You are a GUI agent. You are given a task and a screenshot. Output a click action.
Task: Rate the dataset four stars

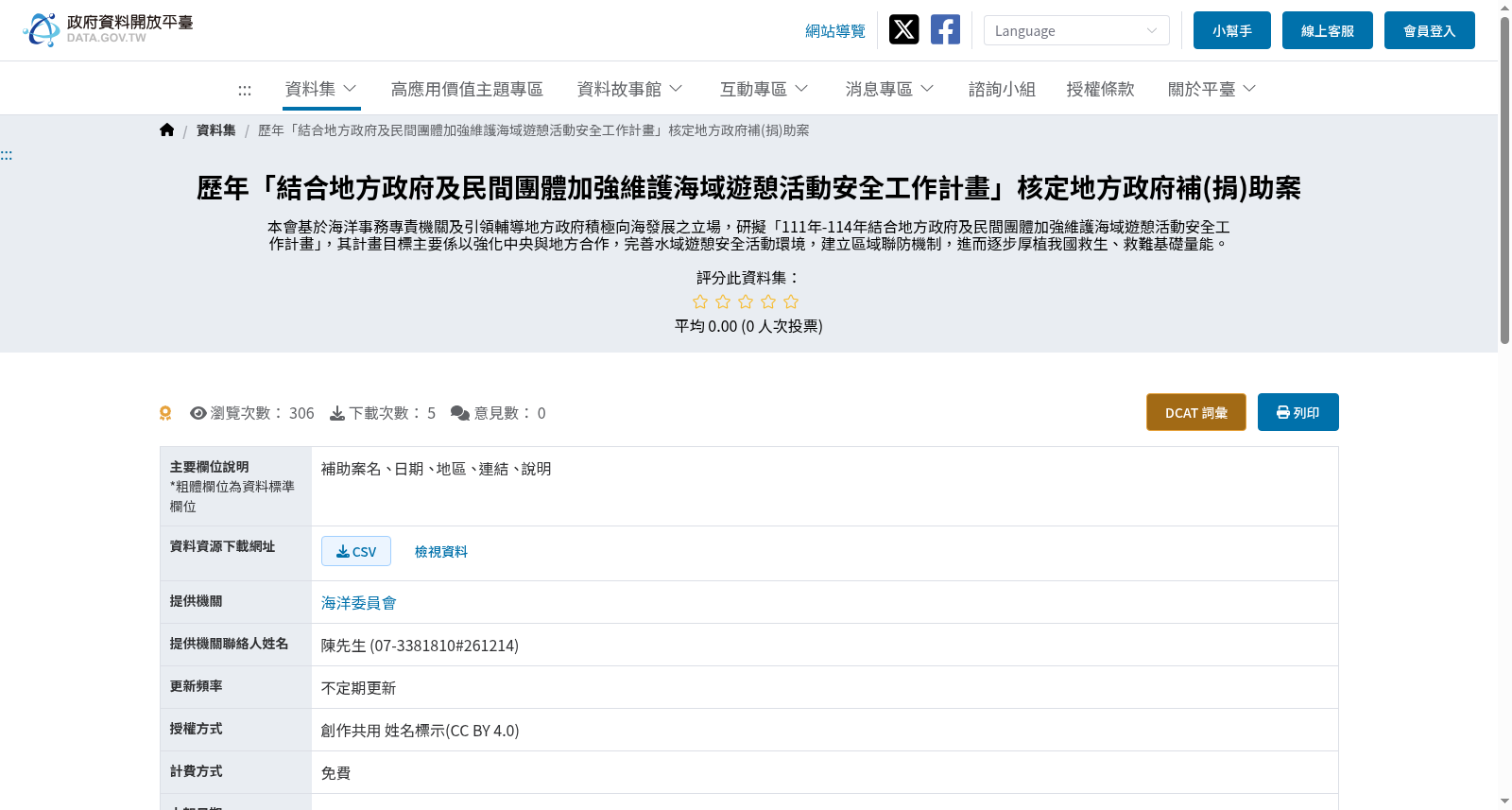[x=768, y=302]
